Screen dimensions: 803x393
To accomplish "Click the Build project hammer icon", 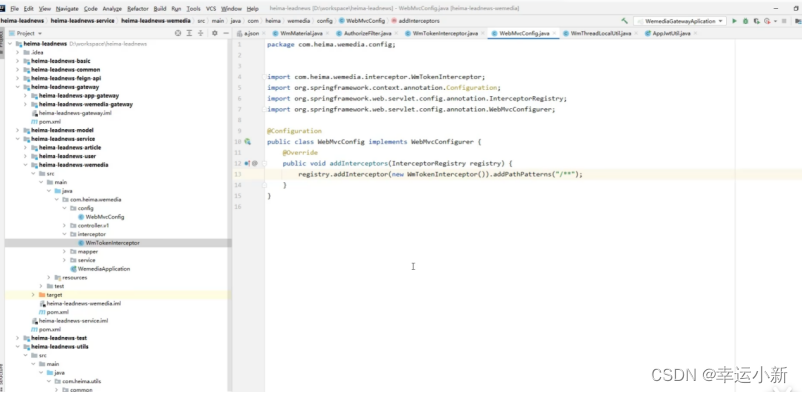I will [624, 21].
